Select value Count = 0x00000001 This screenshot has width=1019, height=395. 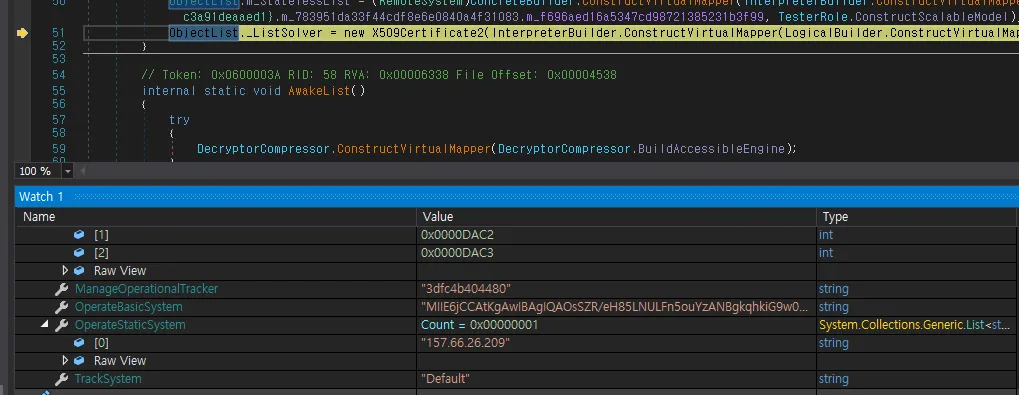[480, 324]
